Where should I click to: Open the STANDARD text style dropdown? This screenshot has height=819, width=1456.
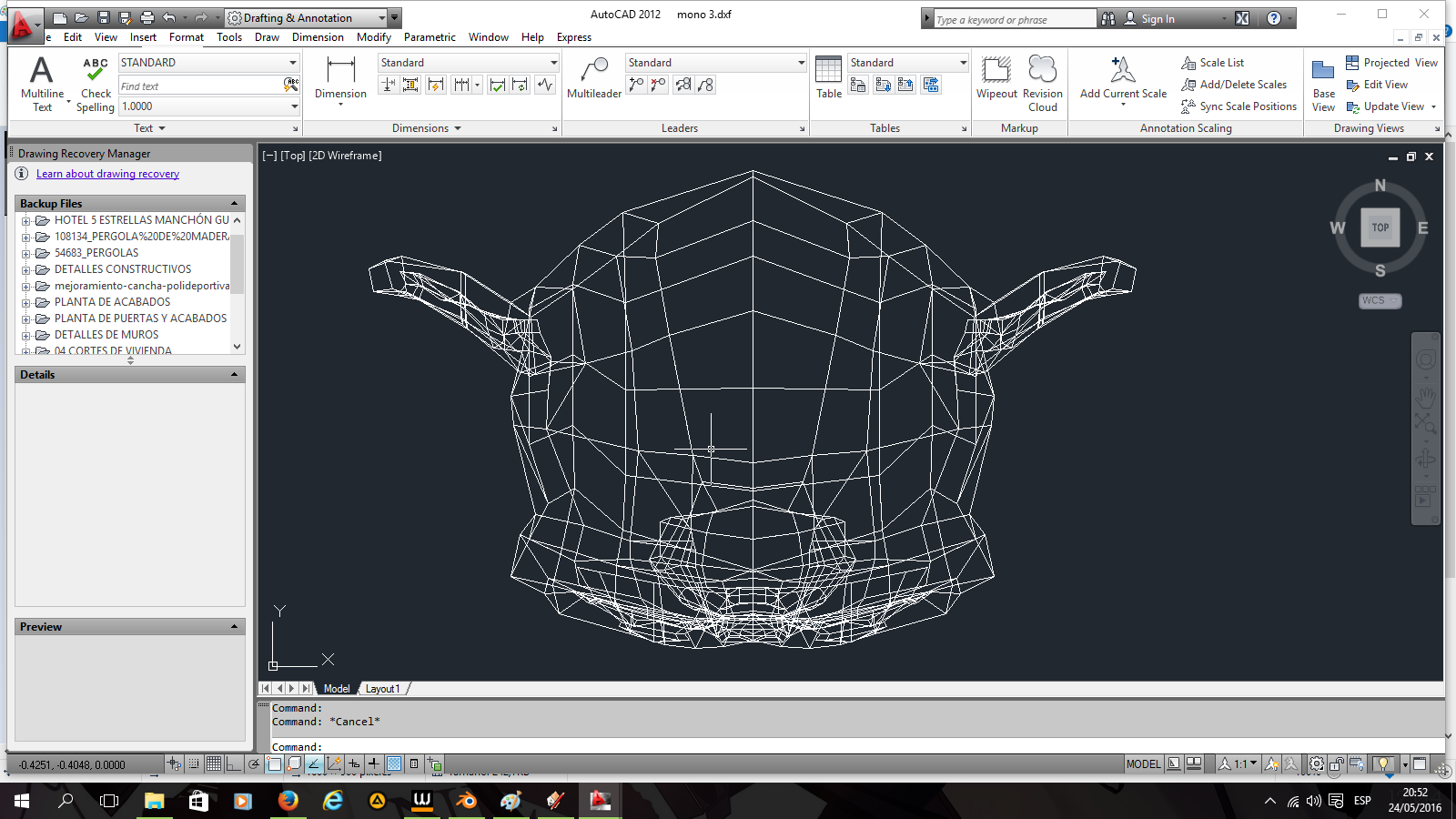[292, 63]
